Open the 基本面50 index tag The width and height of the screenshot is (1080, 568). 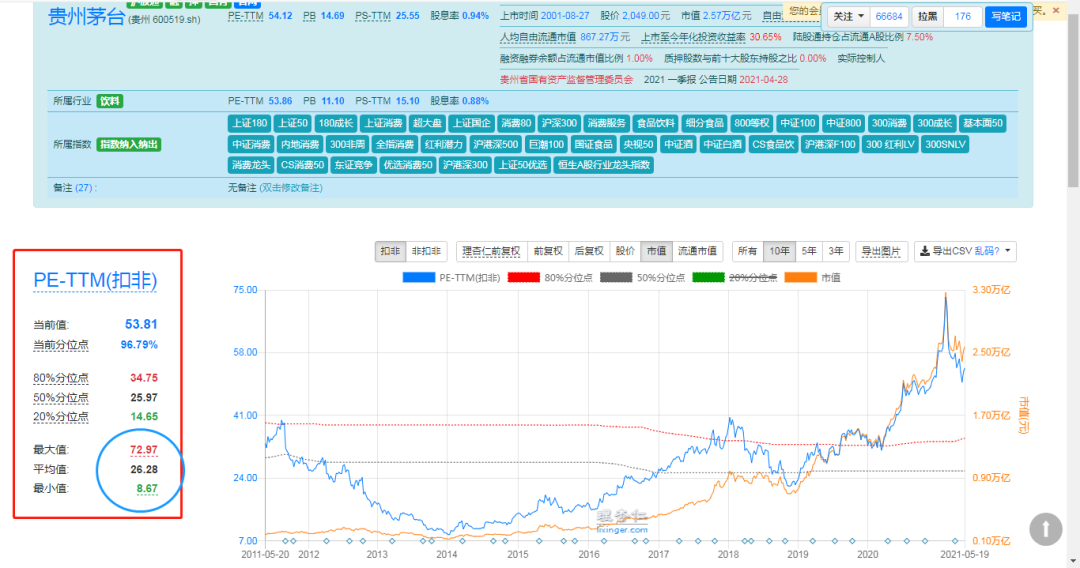coord(983,123)
